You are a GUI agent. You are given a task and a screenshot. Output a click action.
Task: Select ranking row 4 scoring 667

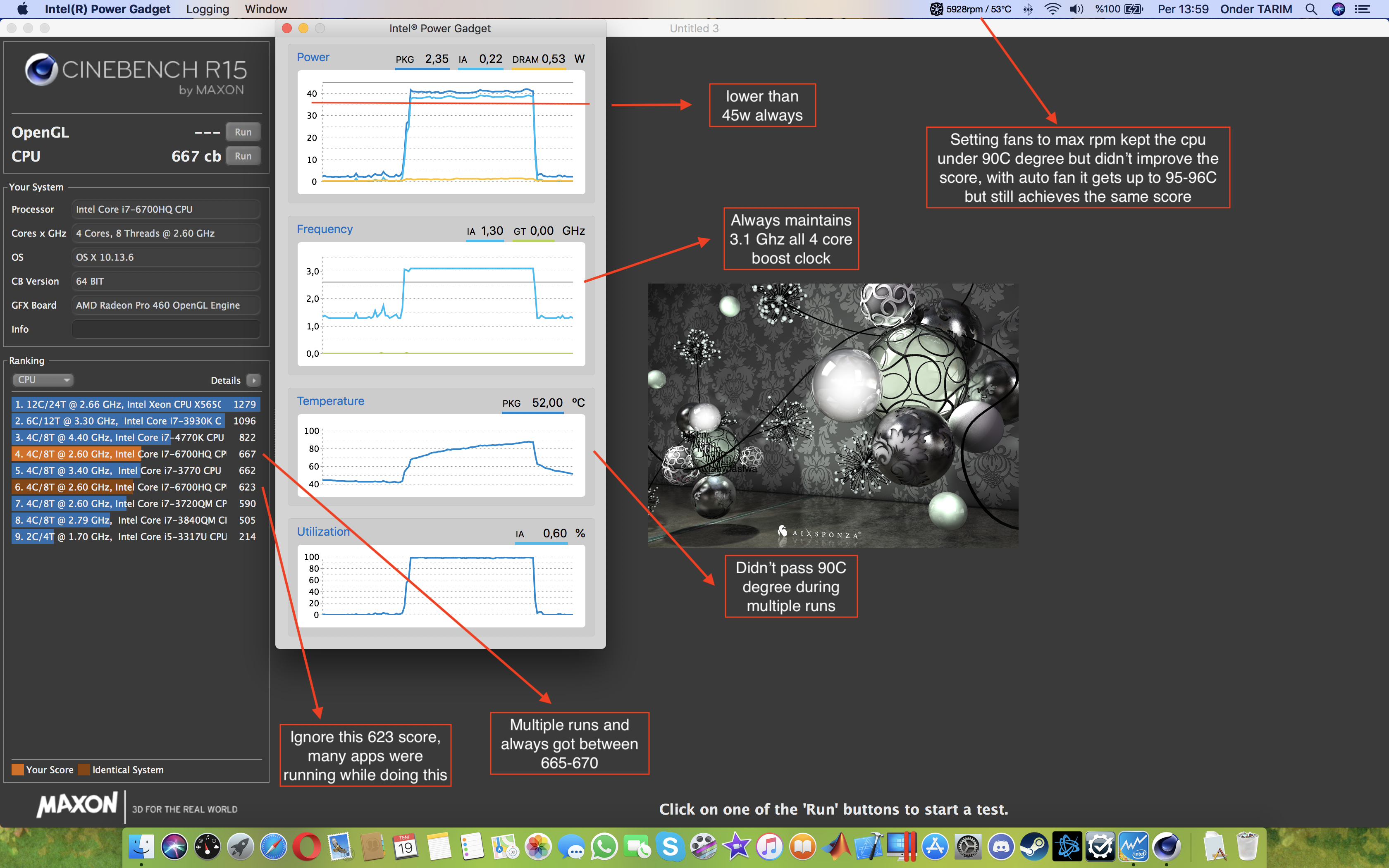point(136,454)
